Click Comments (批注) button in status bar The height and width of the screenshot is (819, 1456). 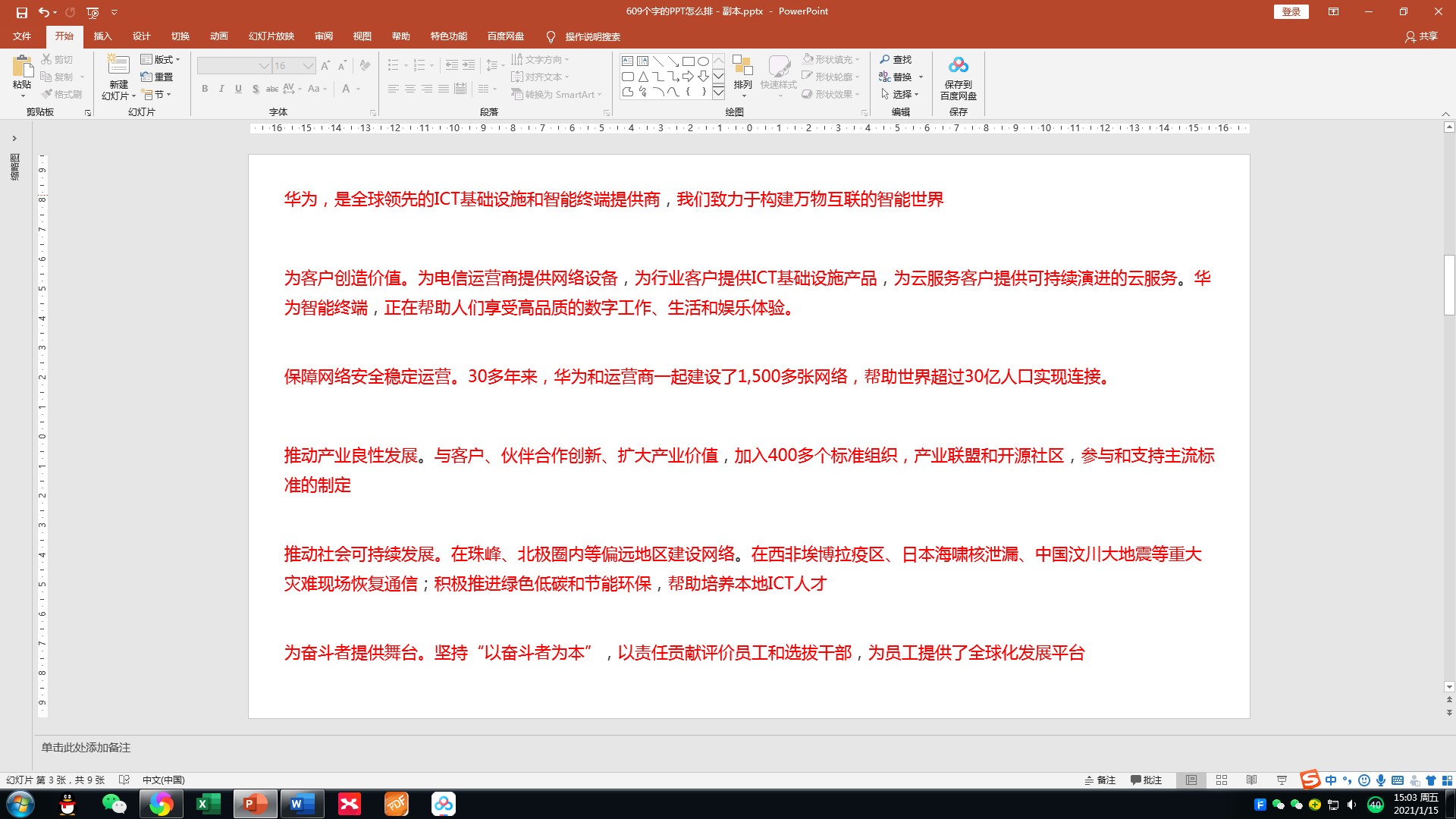(x=1146, y=780)
